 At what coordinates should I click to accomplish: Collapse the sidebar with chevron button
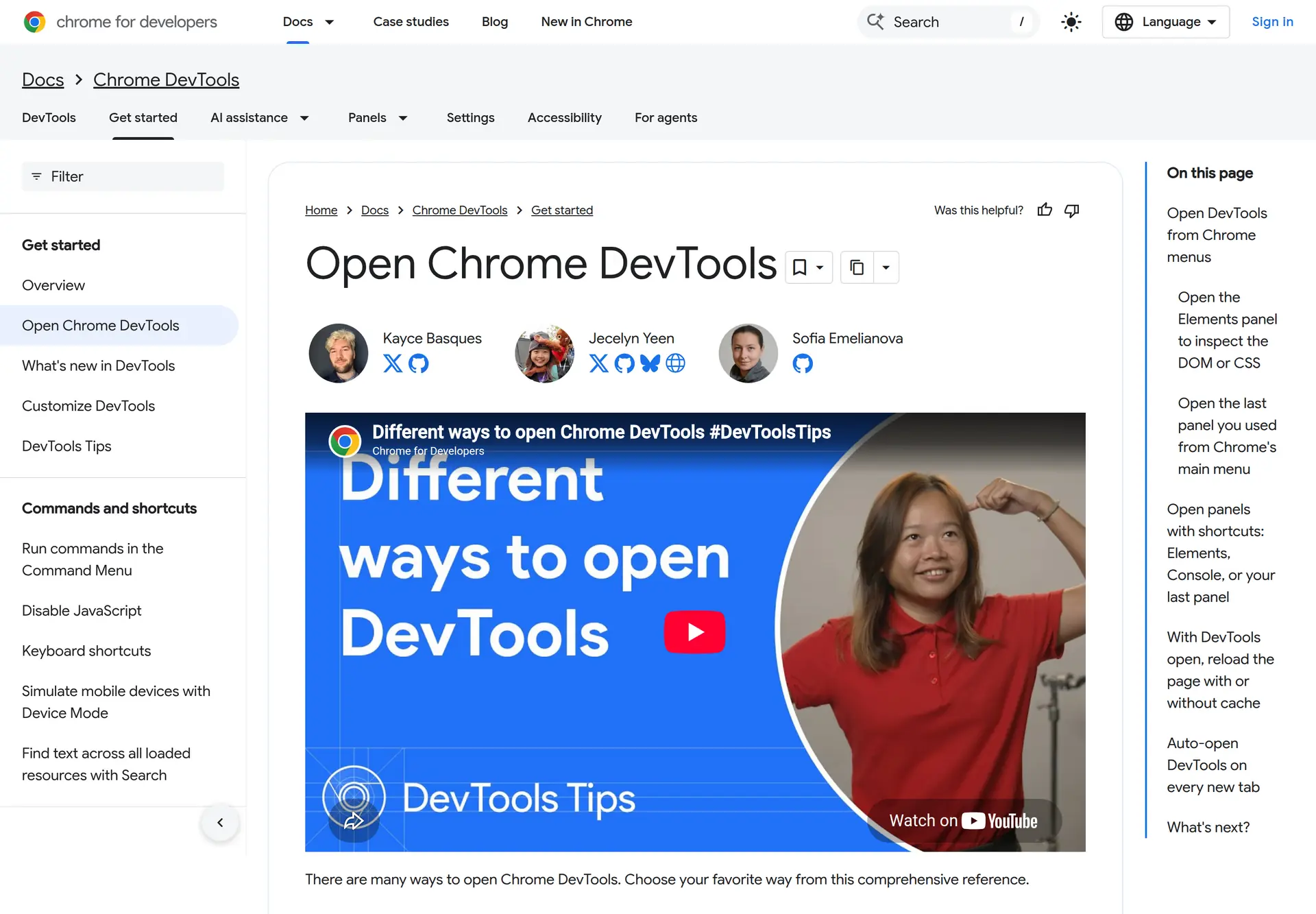(x=220, y=823)
